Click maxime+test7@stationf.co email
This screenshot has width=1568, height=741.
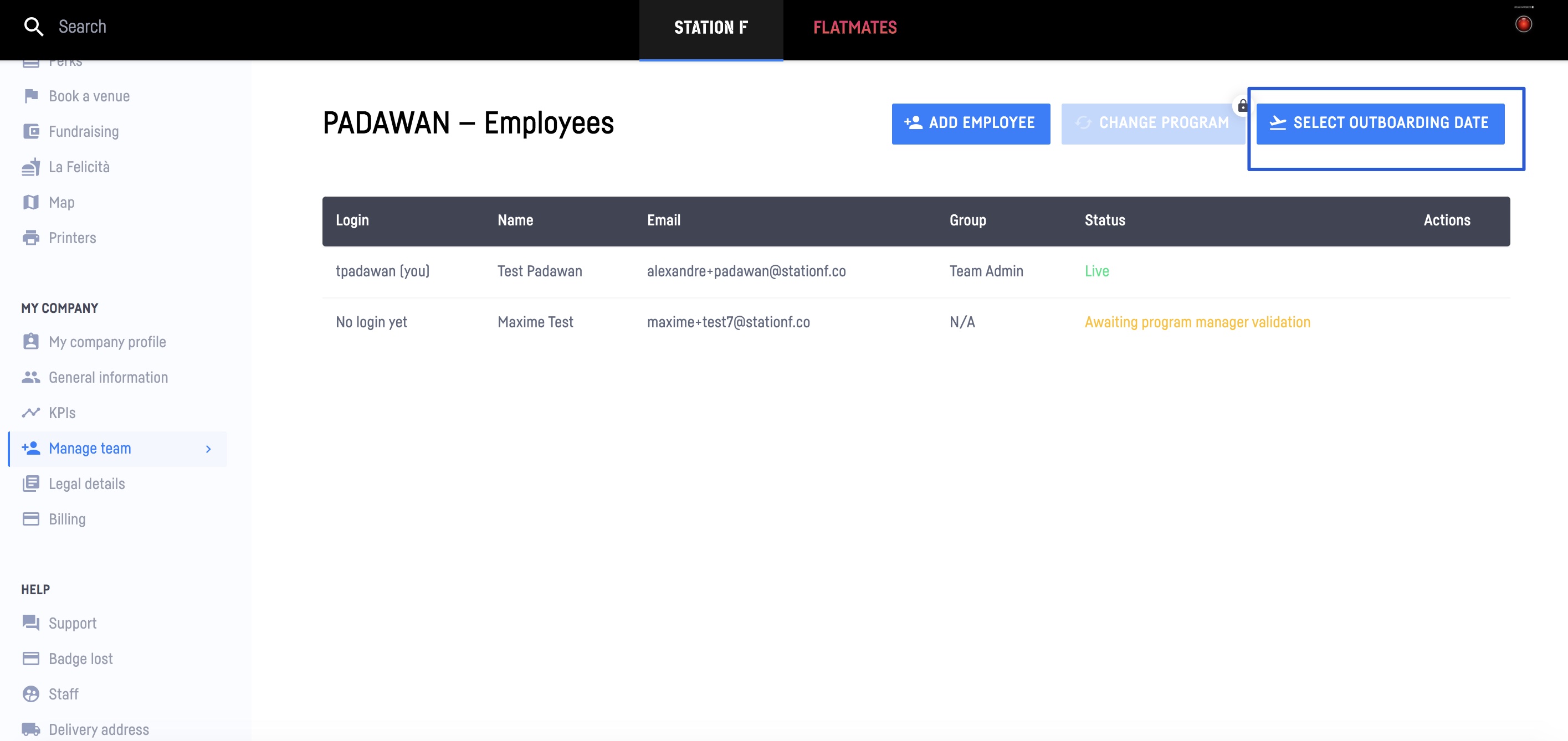728,322
